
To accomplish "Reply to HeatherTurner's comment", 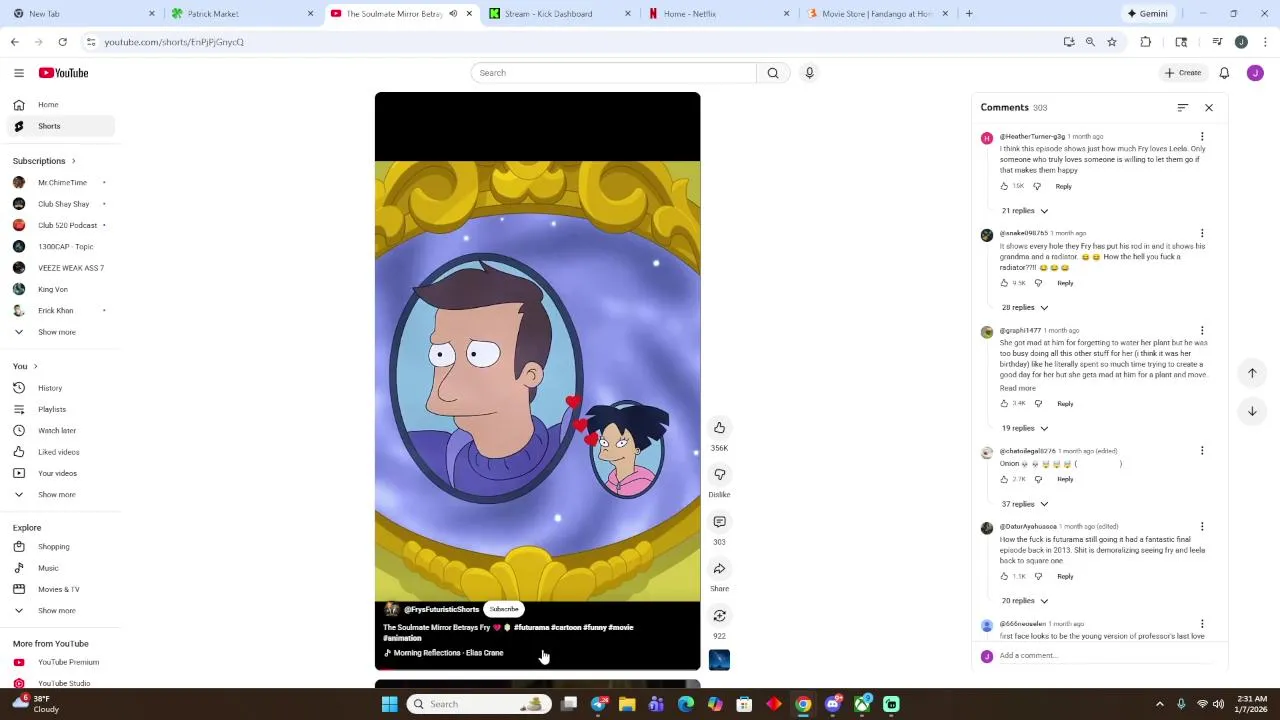I will click(1063, 187).
